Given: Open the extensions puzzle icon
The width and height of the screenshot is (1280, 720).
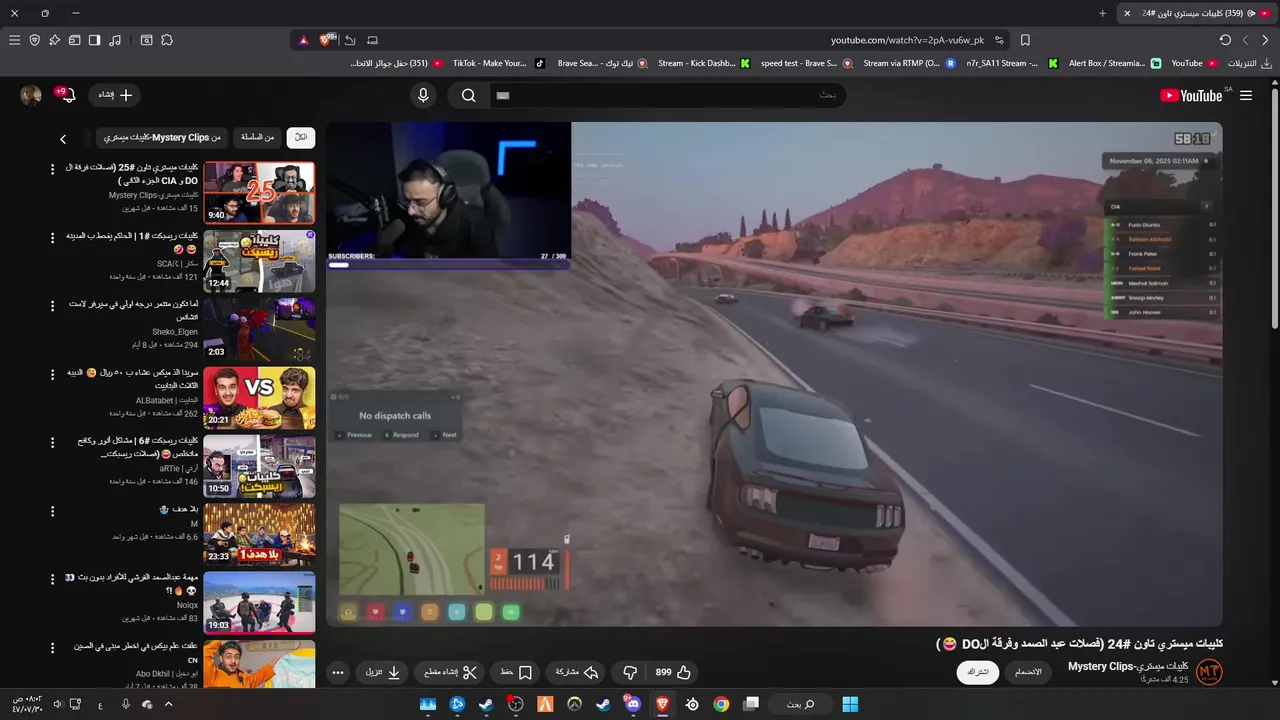Looking at the screenshot, I should click(x=167, y=40).
